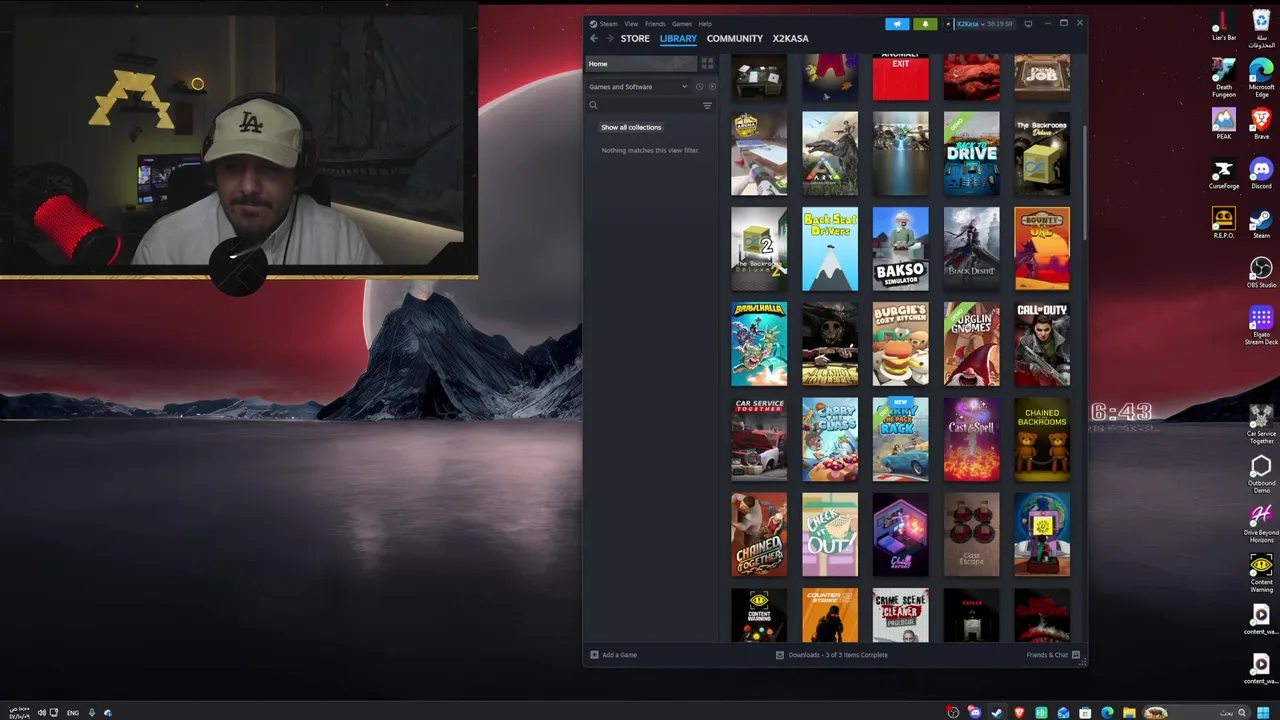Screen dimensions: 1280x720
Task: Select the Chained Together game cover
Action: (x=759, y=535)
